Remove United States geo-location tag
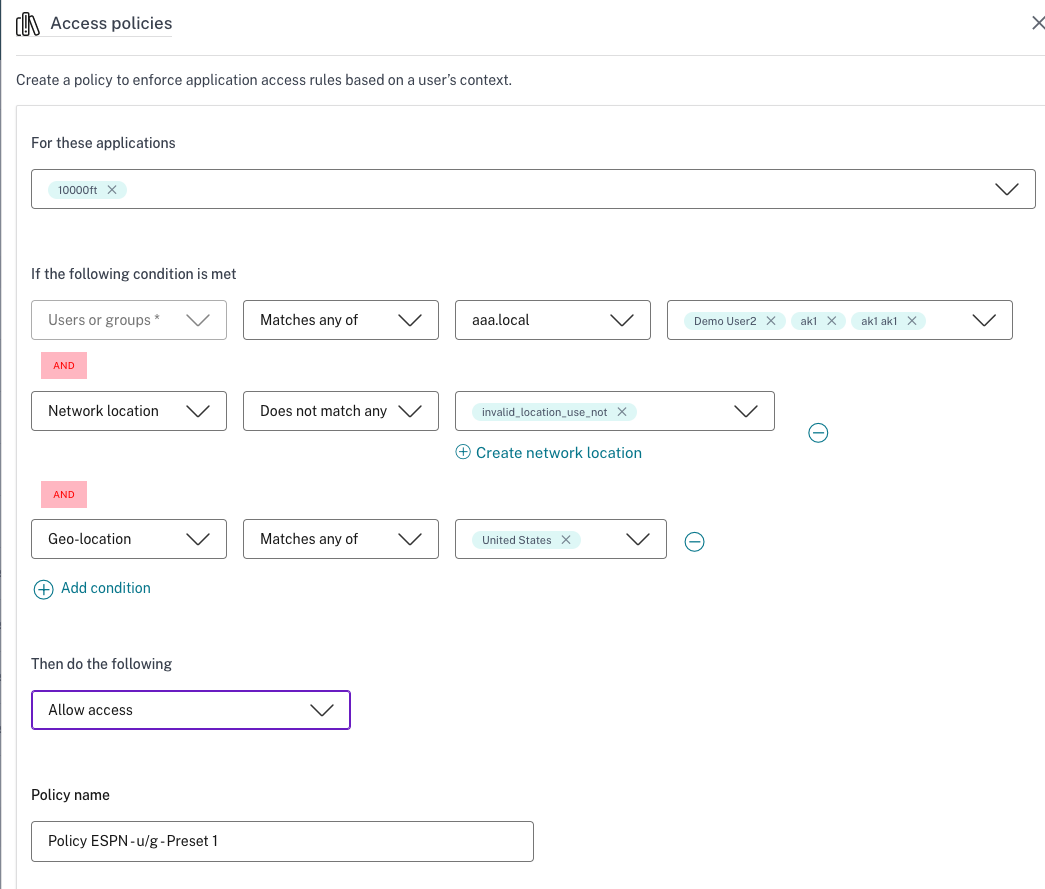This screenshot has width=1045, height=889. (566, 540)
